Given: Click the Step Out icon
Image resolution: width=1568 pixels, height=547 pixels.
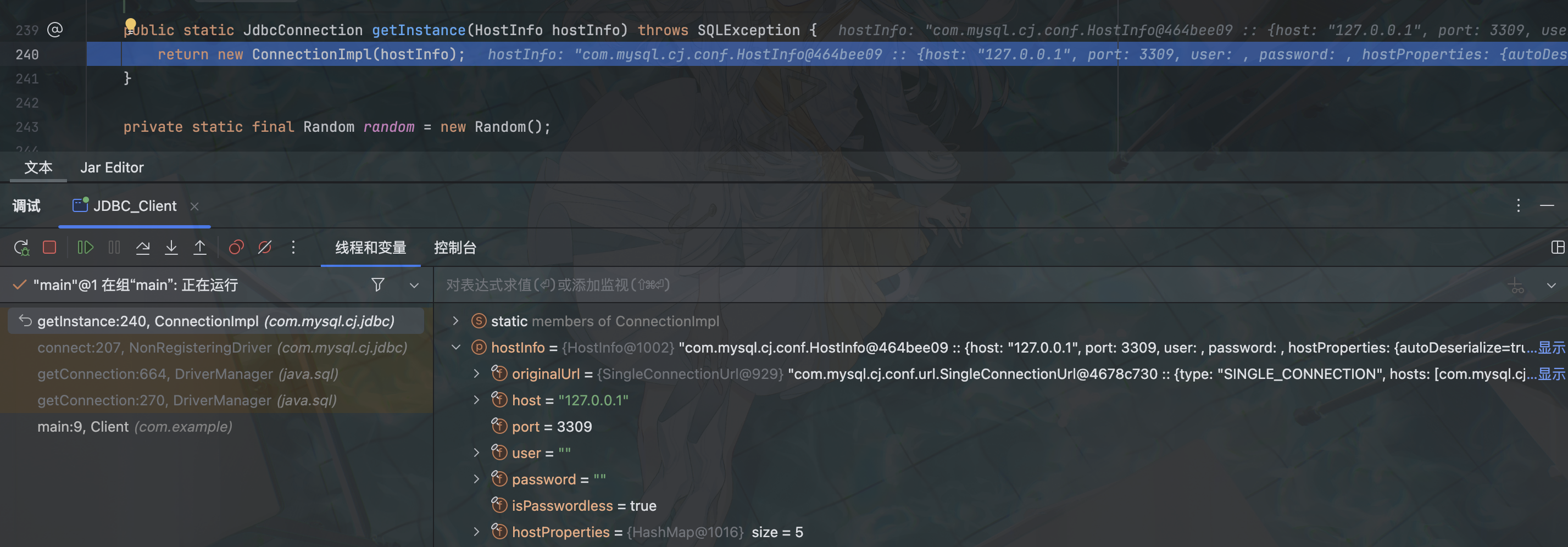Looking at the screenshot, I should (199, 248).
